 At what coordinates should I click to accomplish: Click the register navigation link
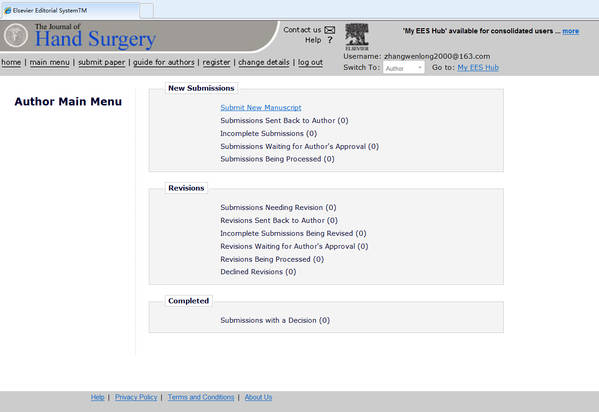(216, 62)
